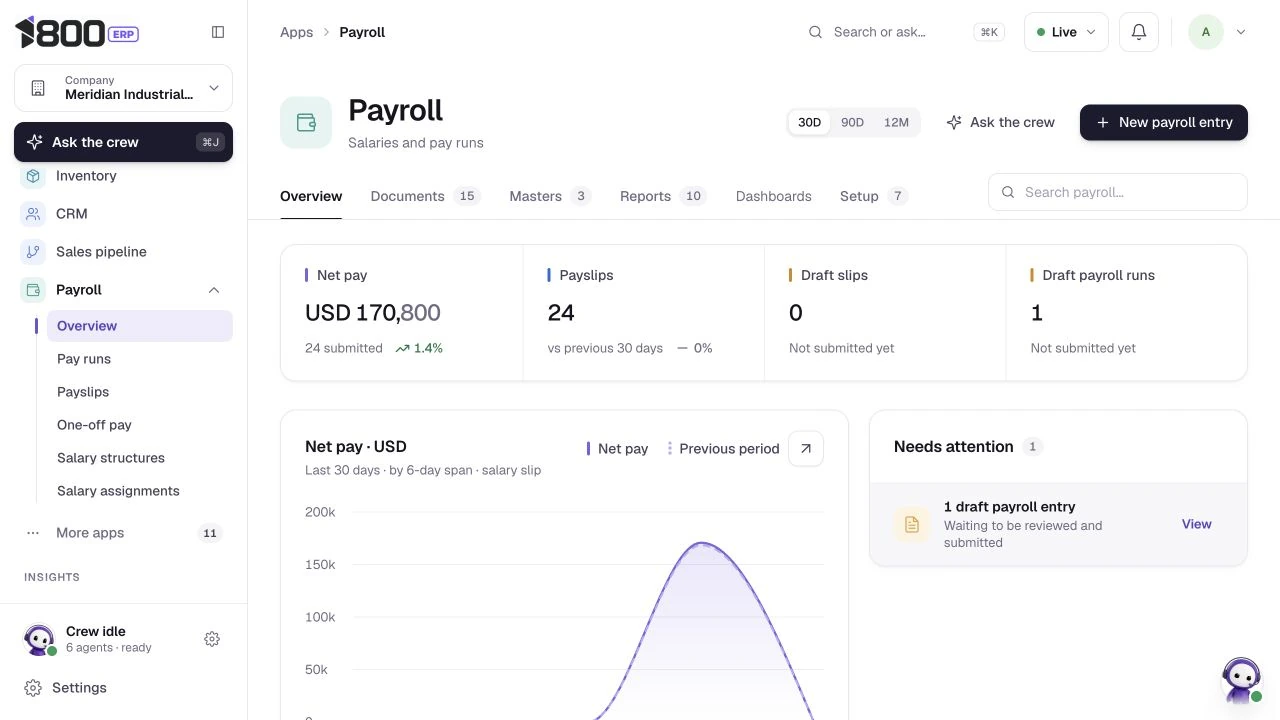Open crew settings gear icon
This screenshot has width=1280, height=720.
point(212,639)
